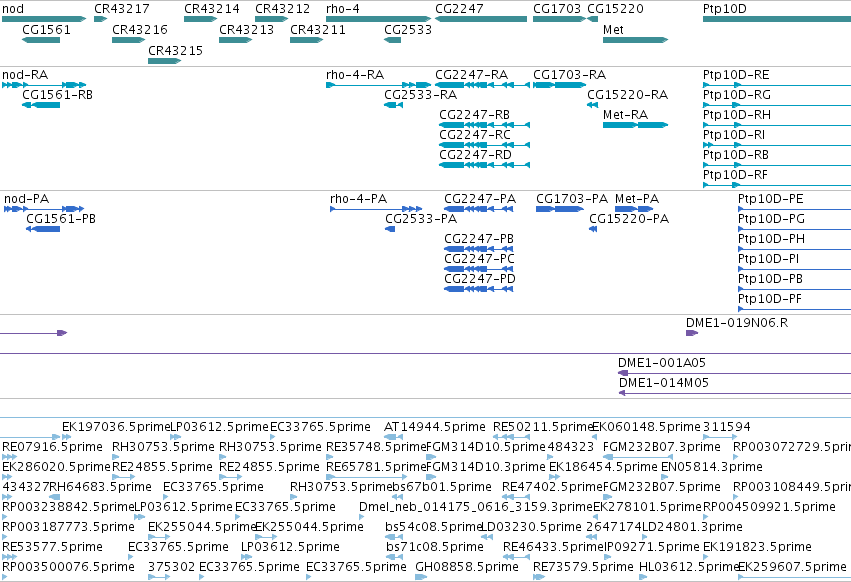
Task: Select transcript CG2247-RD
Action: pos(484,165)
